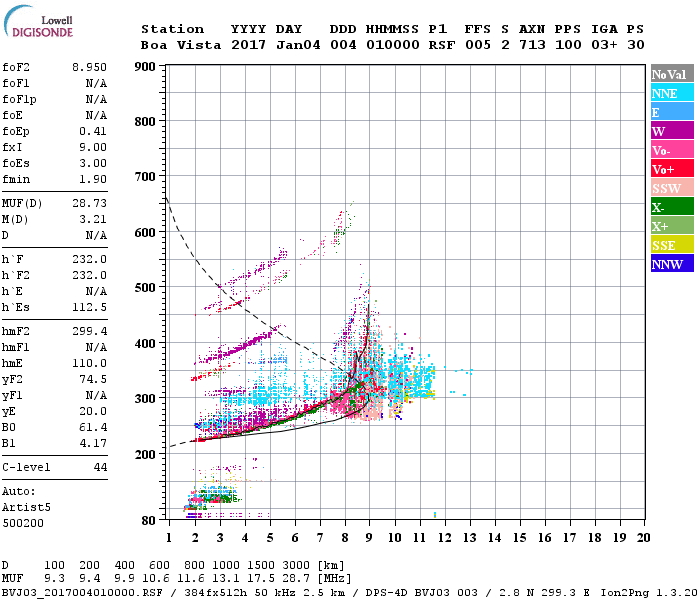Choose the dark green X- legend entry
The height and width of the screenshot is (600, 700).
coord(672,207)
